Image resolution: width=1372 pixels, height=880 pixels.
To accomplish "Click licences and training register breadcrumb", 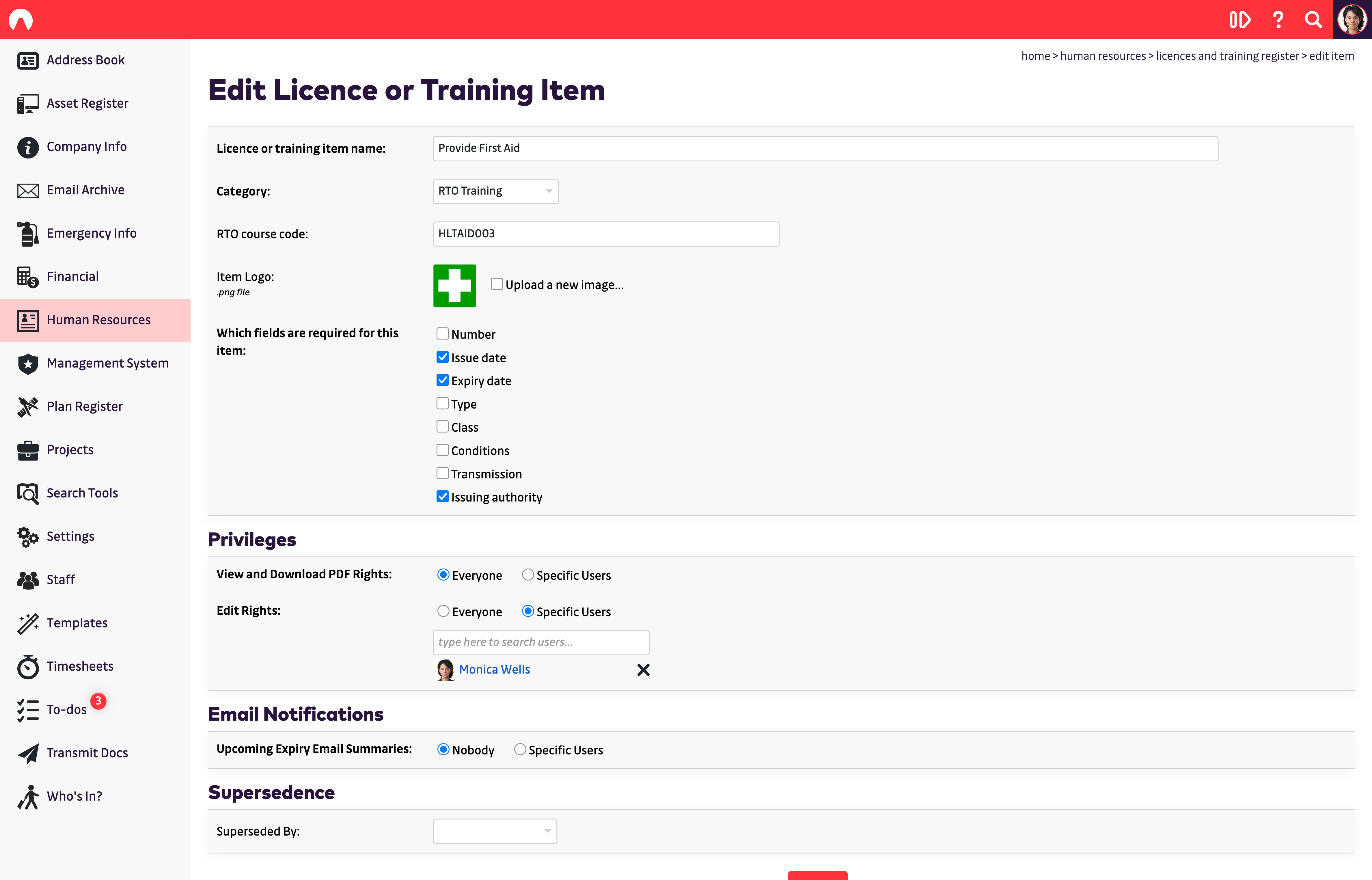I will (1227, 56).
